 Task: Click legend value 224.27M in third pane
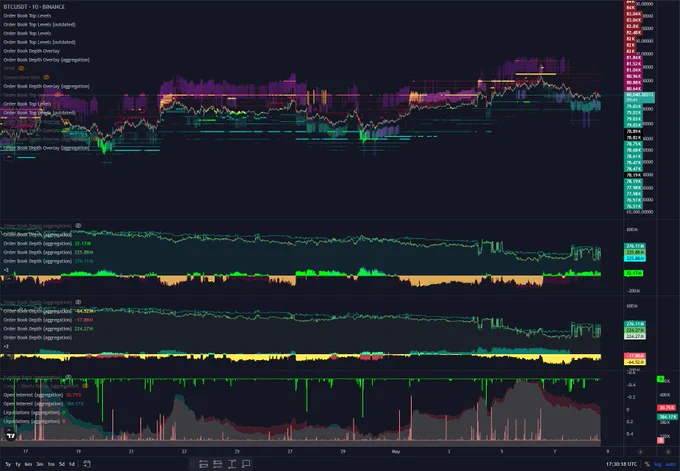84,329
